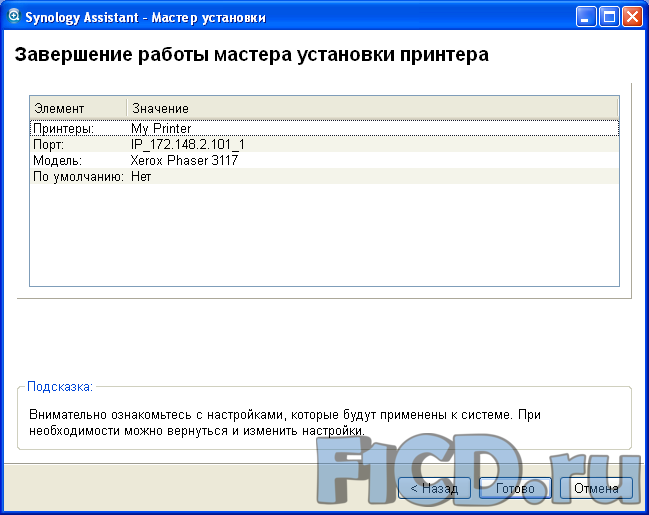649x515 pixels.
Task: Click the Synology Assistant title bar icon
Action: tap(14, 17)
